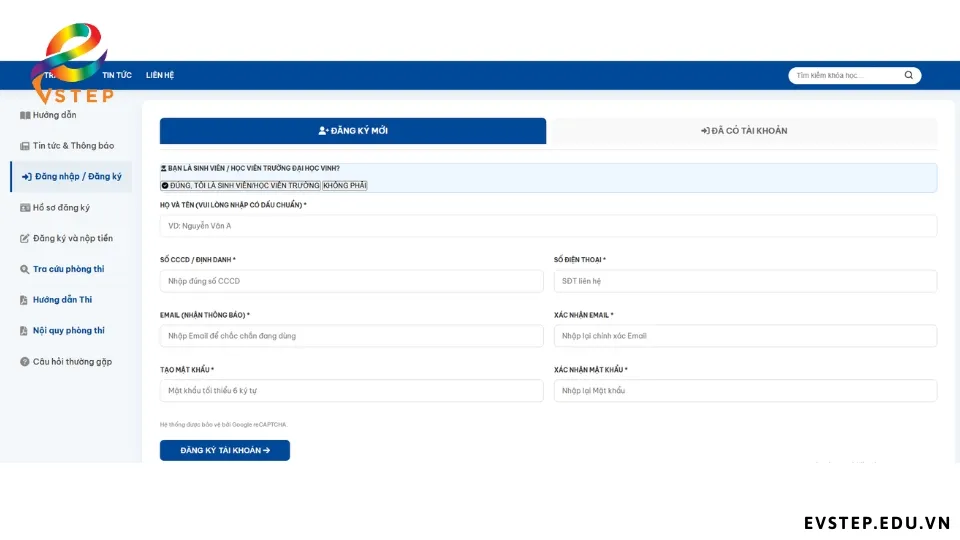Open the Liên hệ menu item
The width and height of the screenshot is (960, 540).
(x=160, y=75)
